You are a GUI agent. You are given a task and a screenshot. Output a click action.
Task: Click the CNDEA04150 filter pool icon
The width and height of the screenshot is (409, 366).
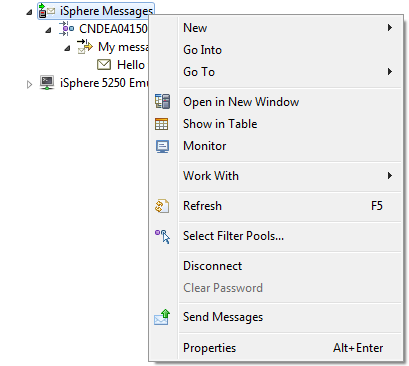[66, 29]
